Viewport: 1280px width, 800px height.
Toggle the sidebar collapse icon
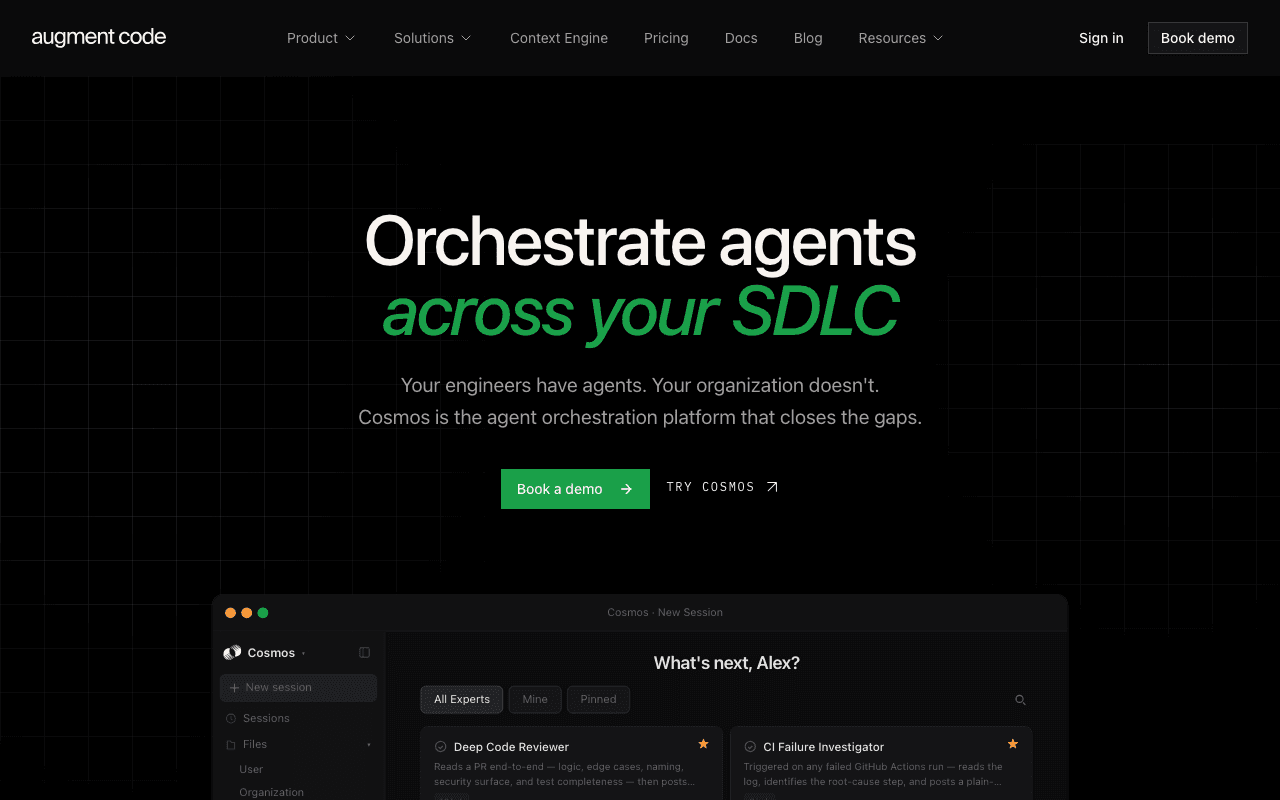pyautogui.click(x=364, y=652)
